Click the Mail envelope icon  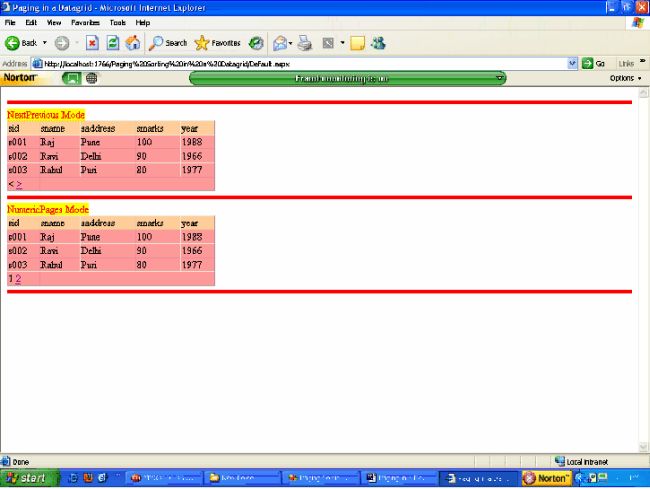[x=280, y=43]
